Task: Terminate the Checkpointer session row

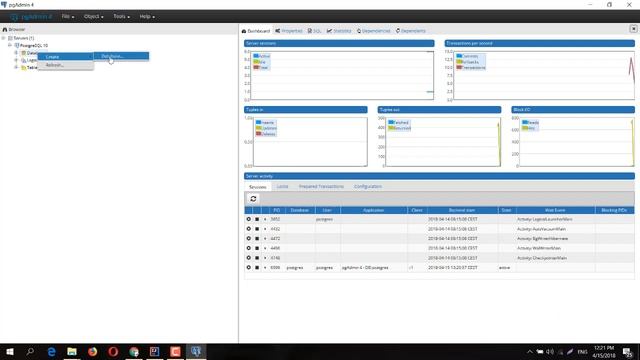Action: (x=257, y=258)
